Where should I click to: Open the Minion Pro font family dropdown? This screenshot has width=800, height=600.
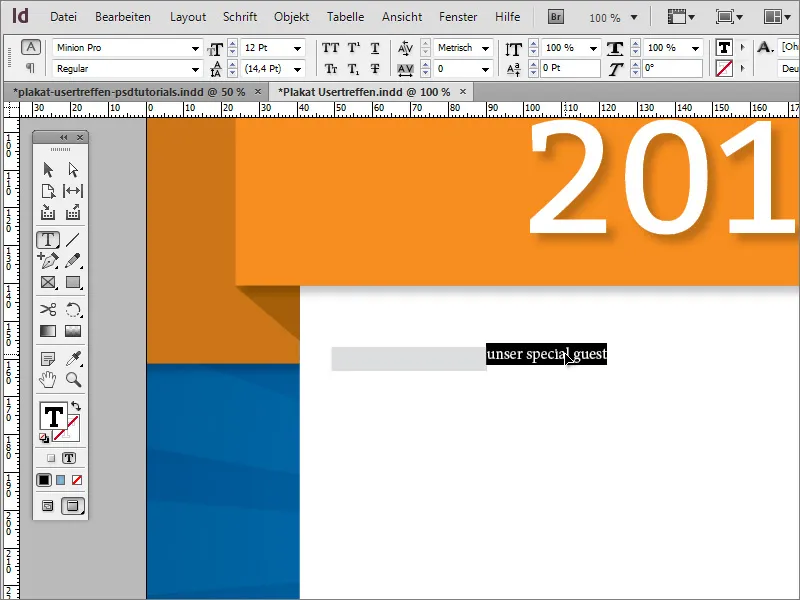196,48
